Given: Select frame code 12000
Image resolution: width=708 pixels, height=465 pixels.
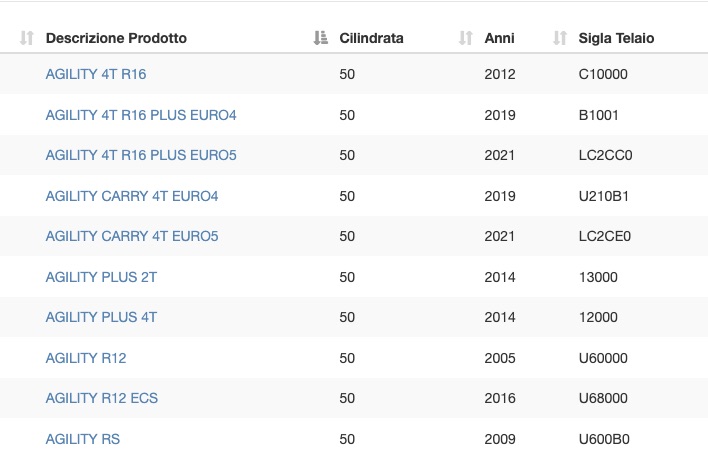Looking at the screenshot, I should click(598, 317).
